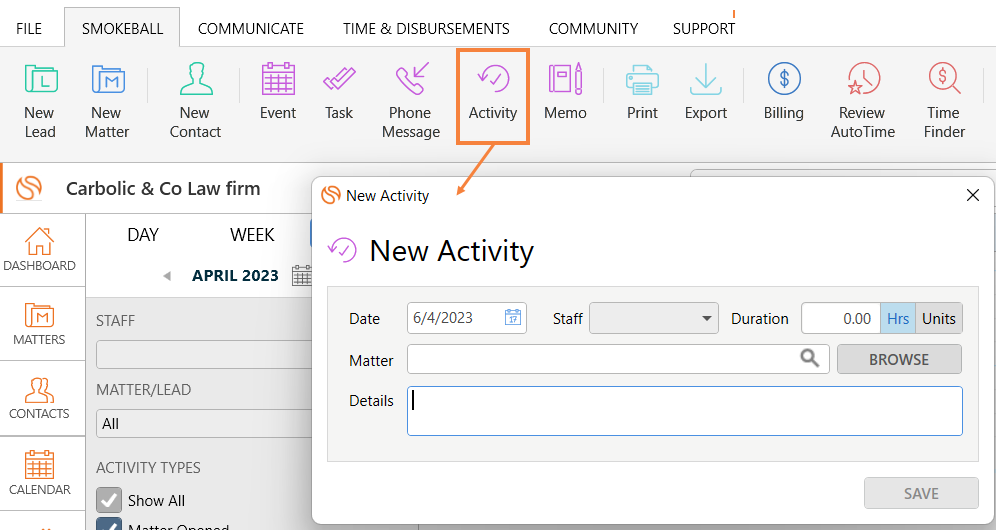Create a Task using the ribbon icon
Screen dimensions: 996x530
point(339,92)
